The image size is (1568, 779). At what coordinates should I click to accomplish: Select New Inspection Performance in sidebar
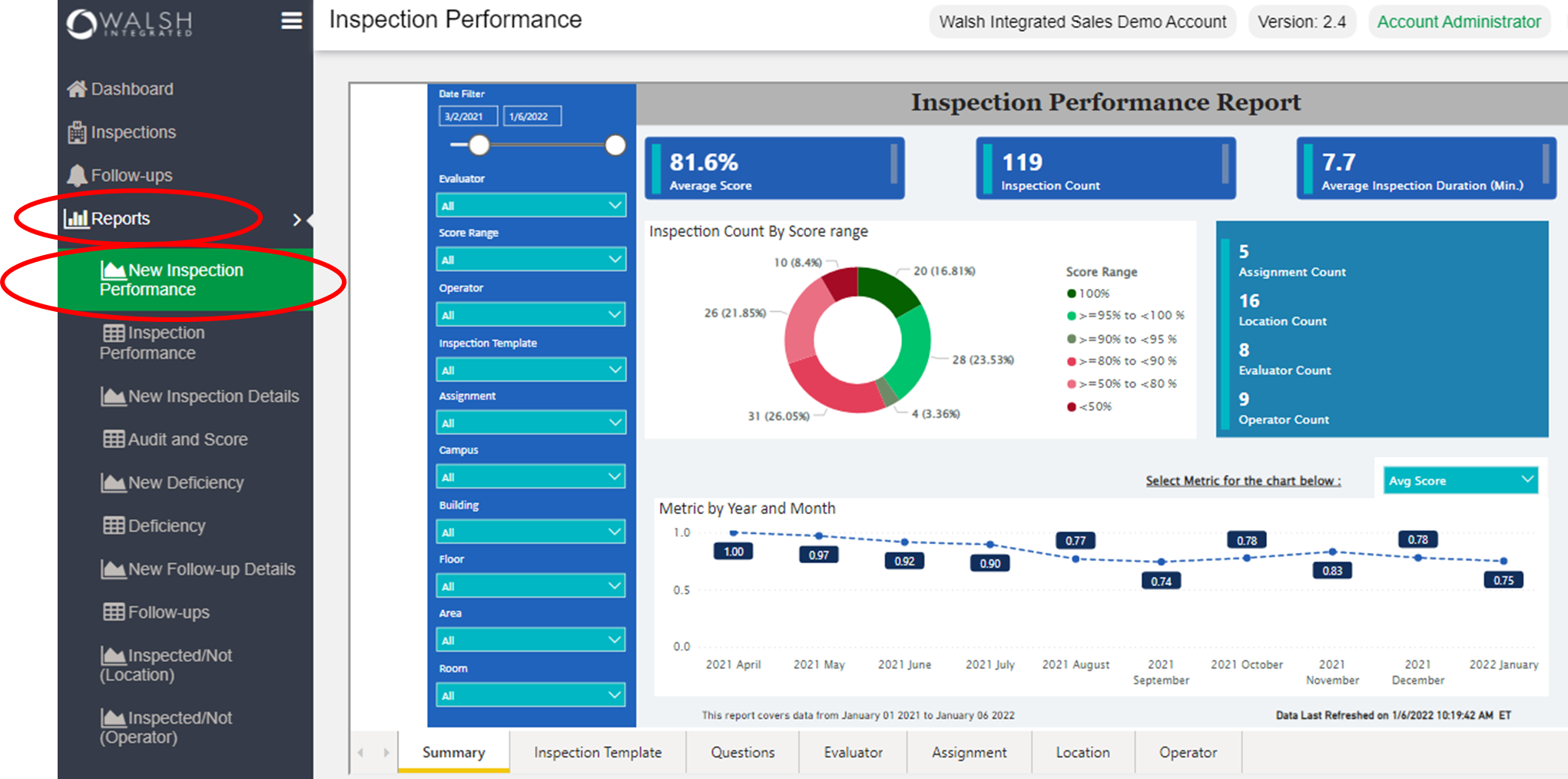[184, 280]
